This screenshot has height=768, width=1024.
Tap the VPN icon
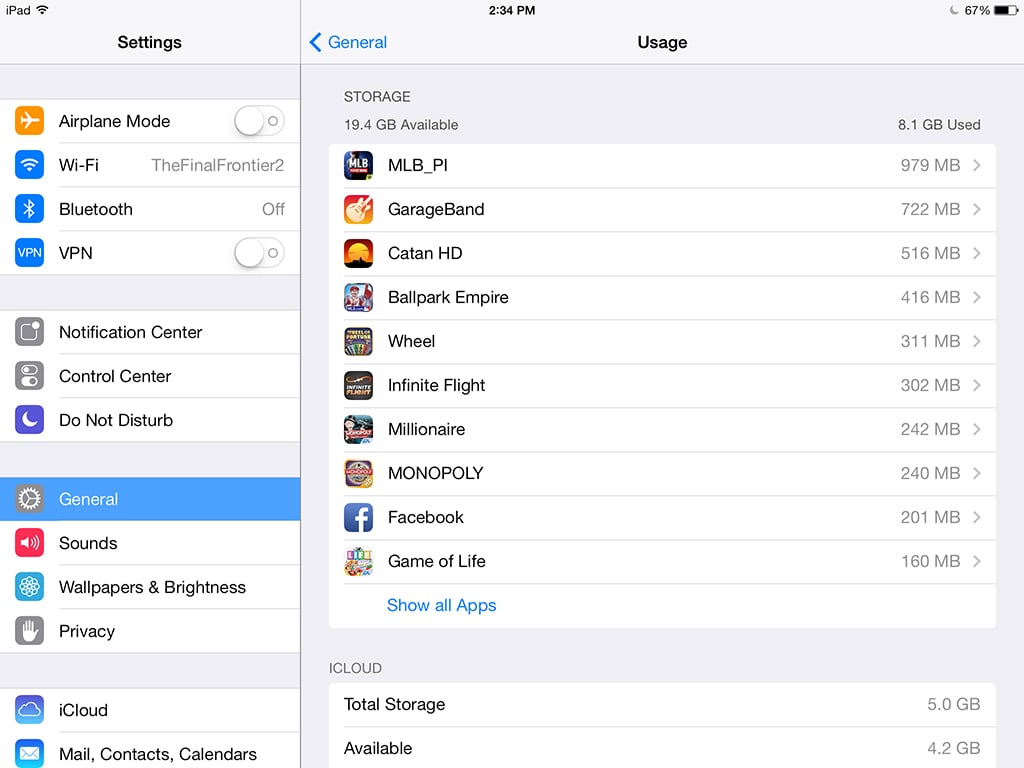[x=29, y=253]
